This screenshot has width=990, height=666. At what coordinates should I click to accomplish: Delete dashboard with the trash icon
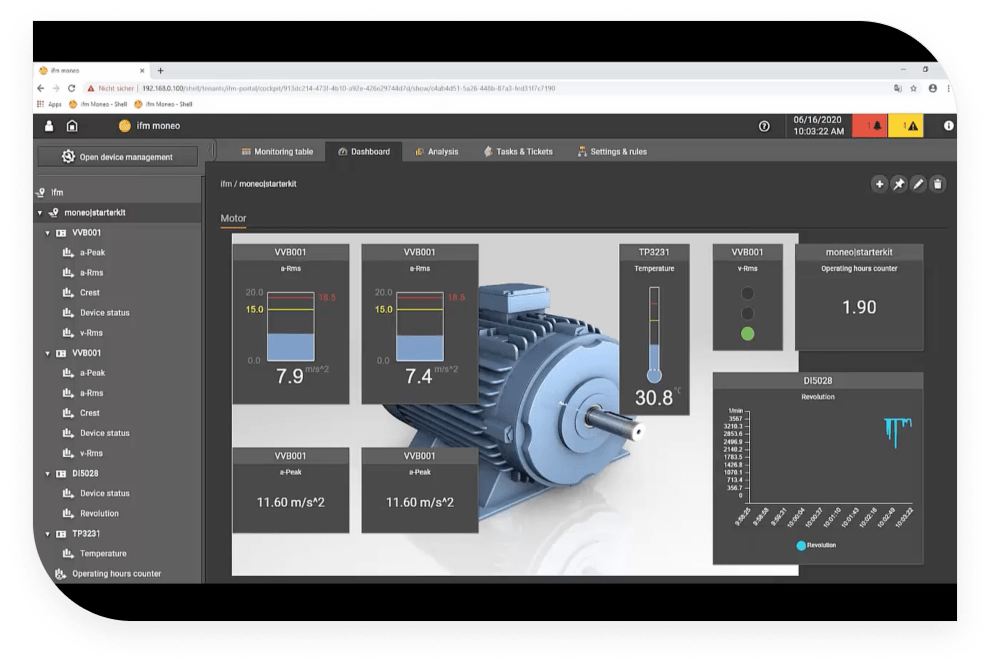938,184
